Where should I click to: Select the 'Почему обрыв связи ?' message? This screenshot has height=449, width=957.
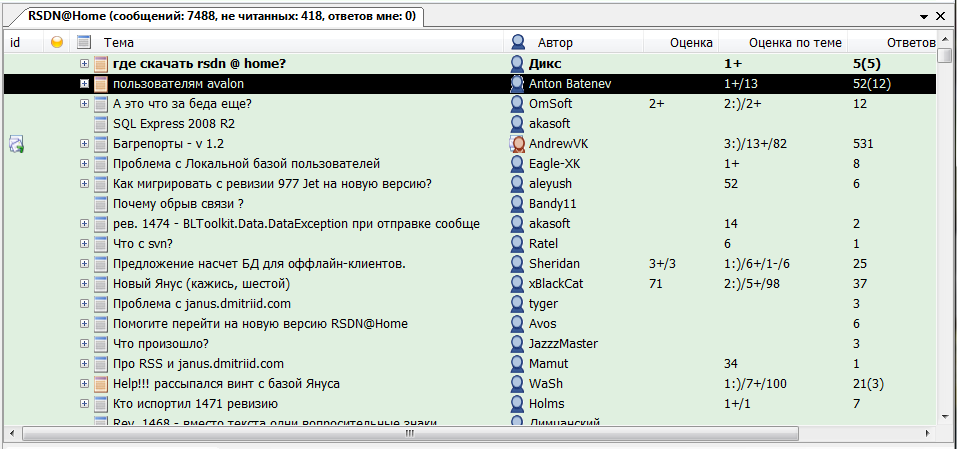179,204
